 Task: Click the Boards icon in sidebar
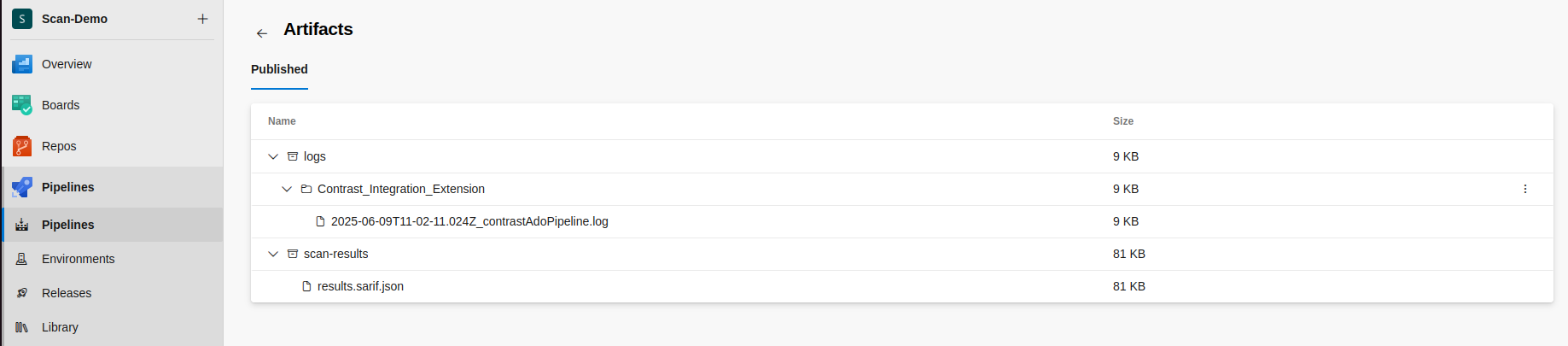point(22,105)
